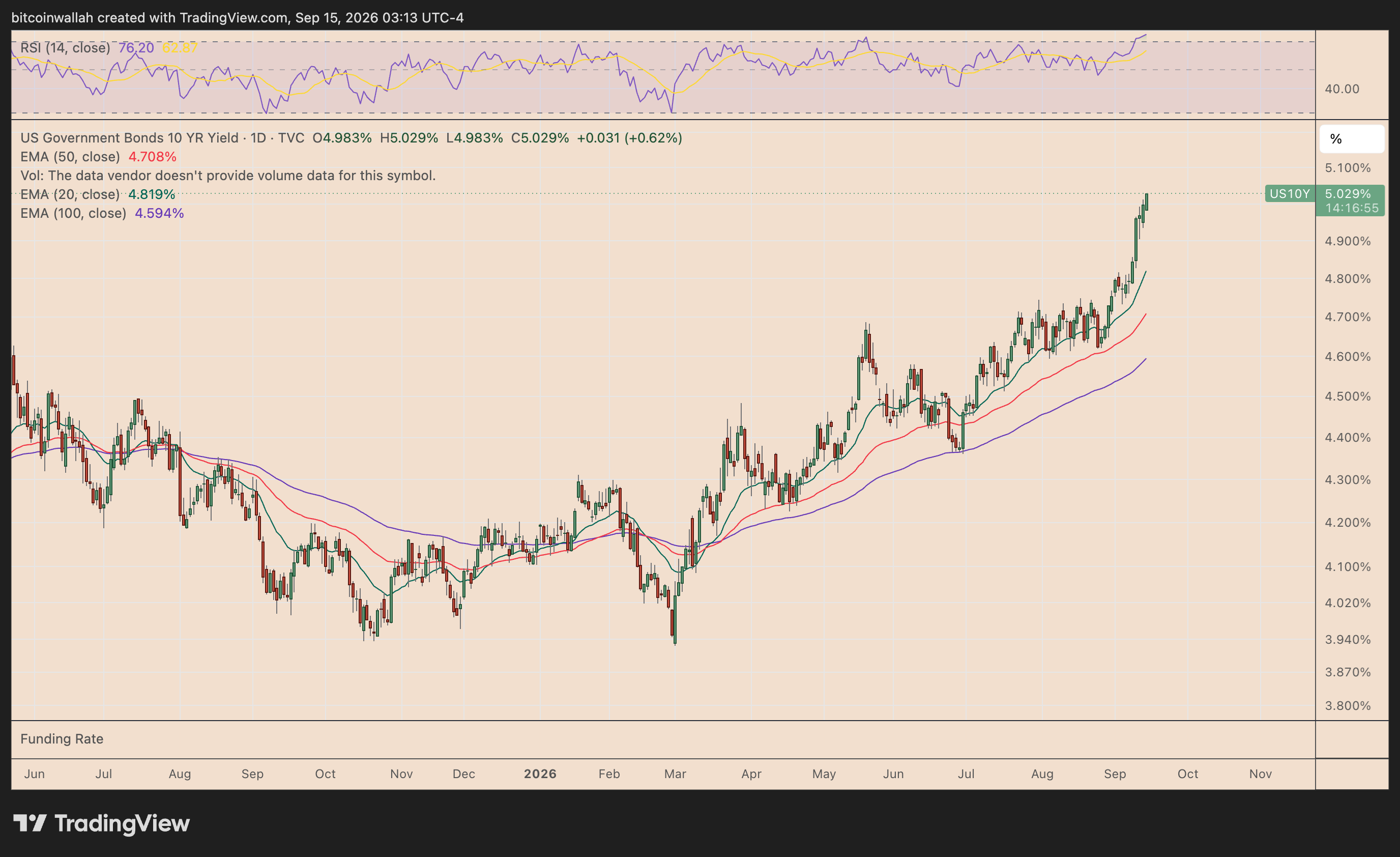Click the 4.900% price scale label
1400x857 pixels.
pos(1348,241)
